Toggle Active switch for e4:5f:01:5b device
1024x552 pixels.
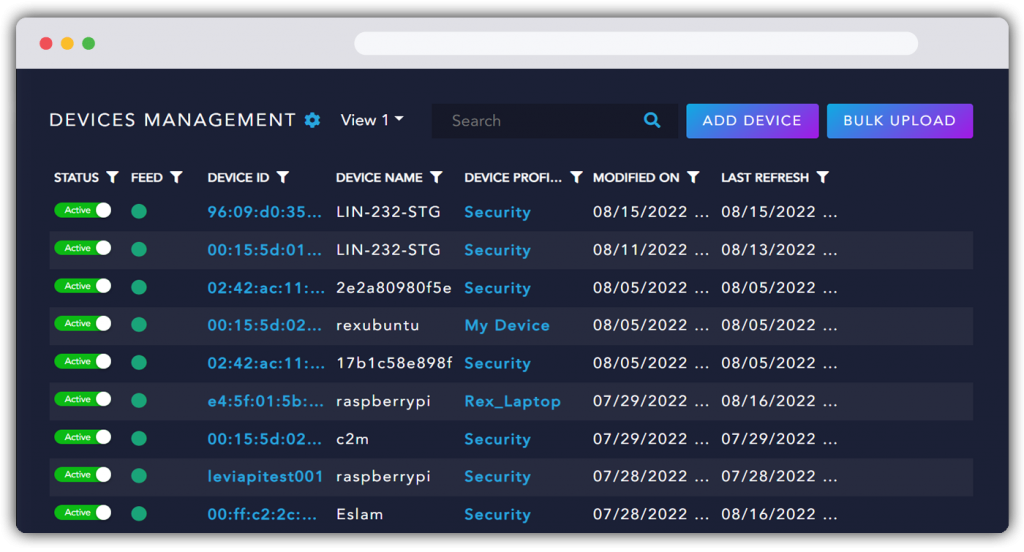(83, 399)
